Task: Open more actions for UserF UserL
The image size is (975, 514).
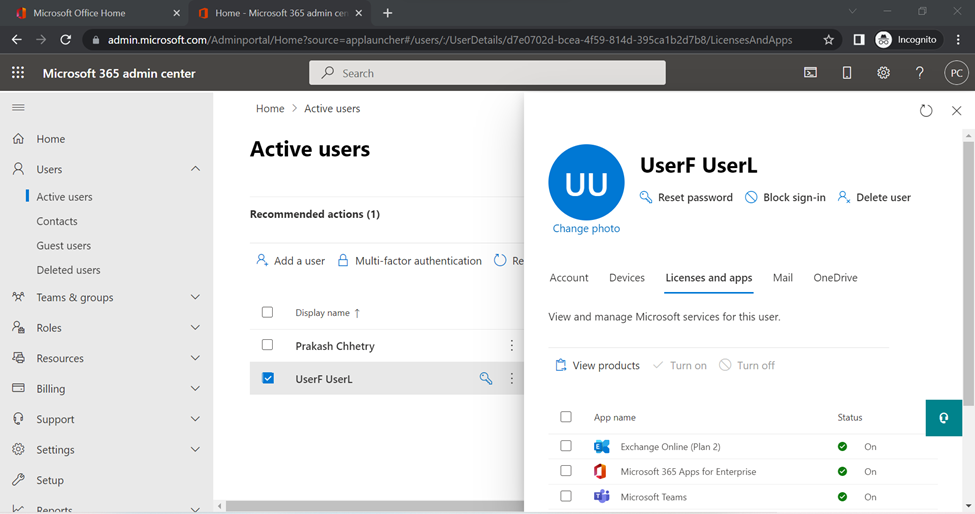Action: click(512, 378)
